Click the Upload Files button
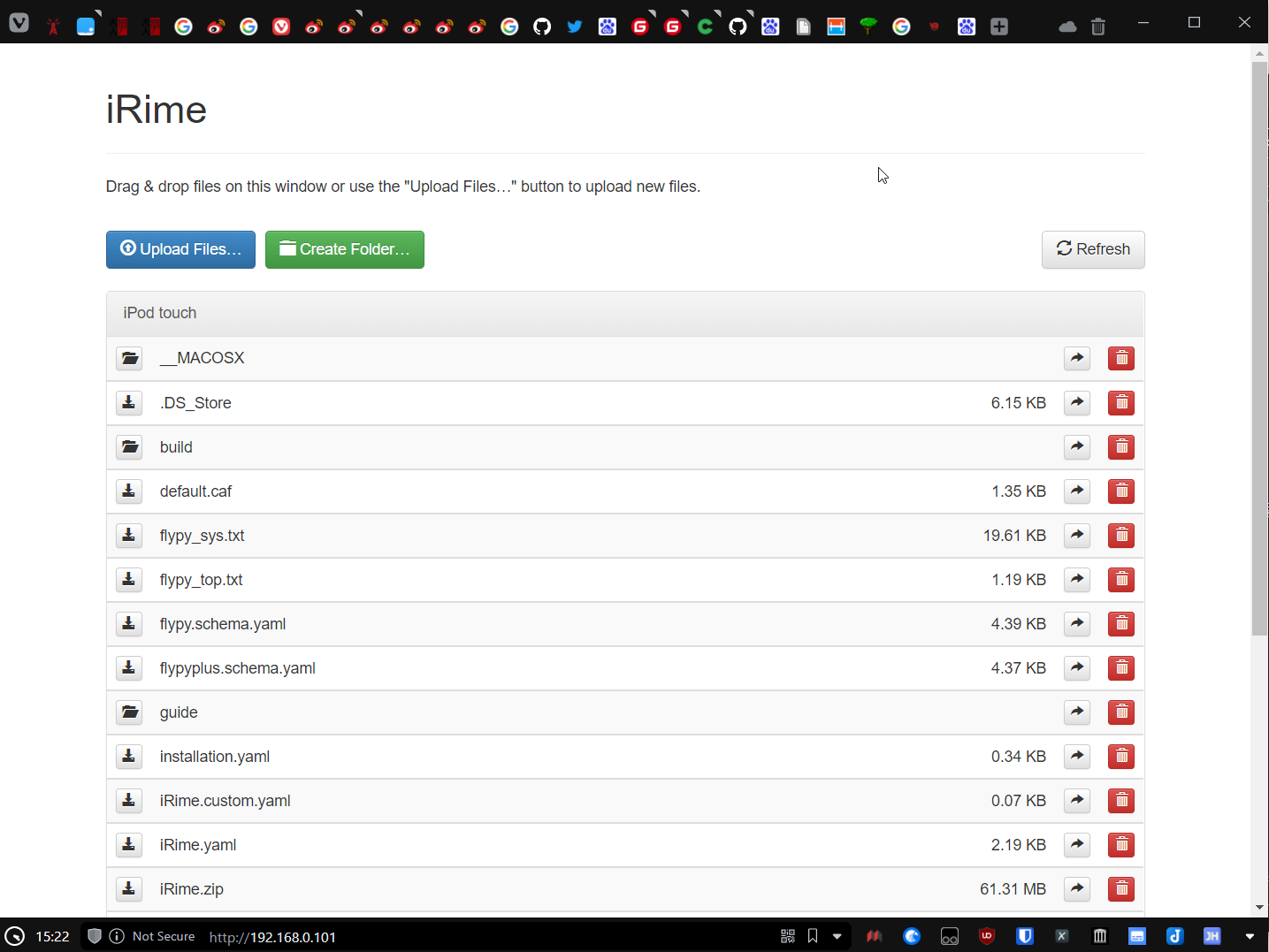The height and width of the screenshot is (952, 1269). pos(180,249)
